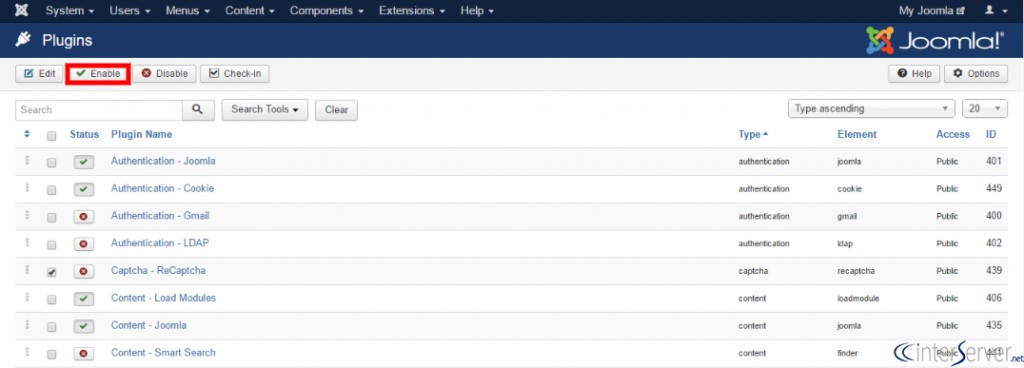The width and height of the screenshot is (1024, 368).
Task: Click the status icon for Content - Smart Search
Action: pyautogui.click(x=84, y=353)
